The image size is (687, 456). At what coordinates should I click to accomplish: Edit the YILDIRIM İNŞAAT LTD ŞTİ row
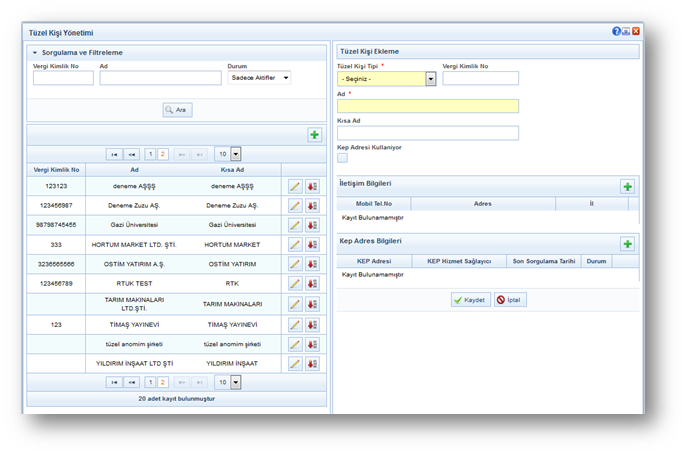295,364
